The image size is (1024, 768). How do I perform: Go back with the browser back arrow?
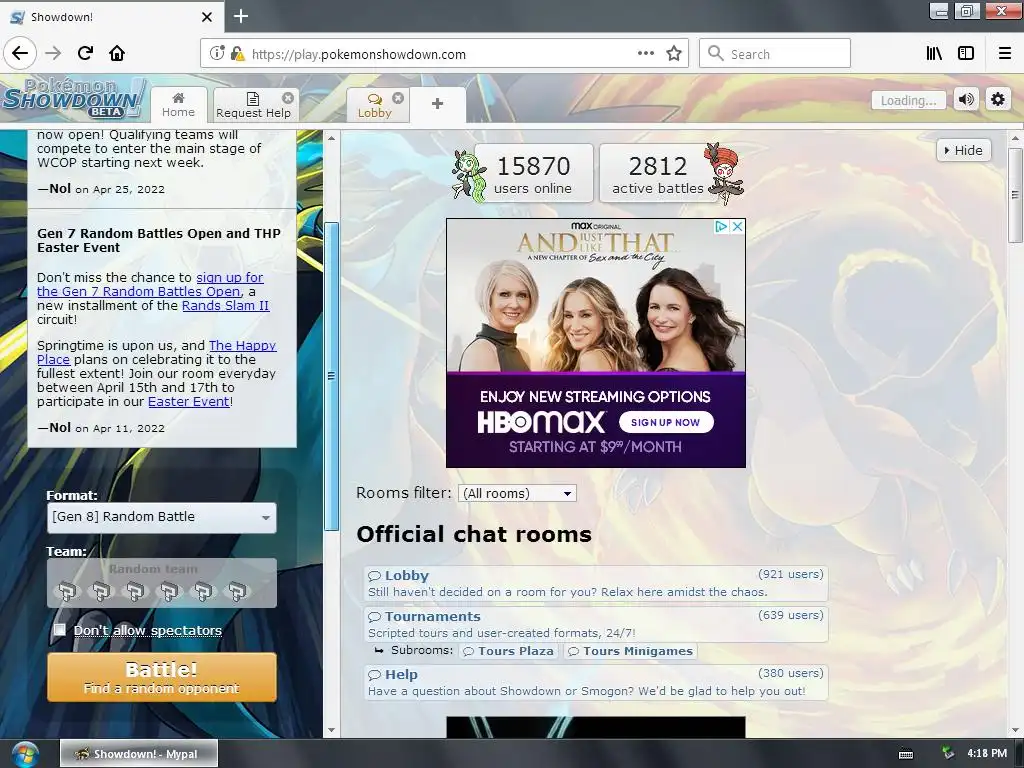point(20,53)
